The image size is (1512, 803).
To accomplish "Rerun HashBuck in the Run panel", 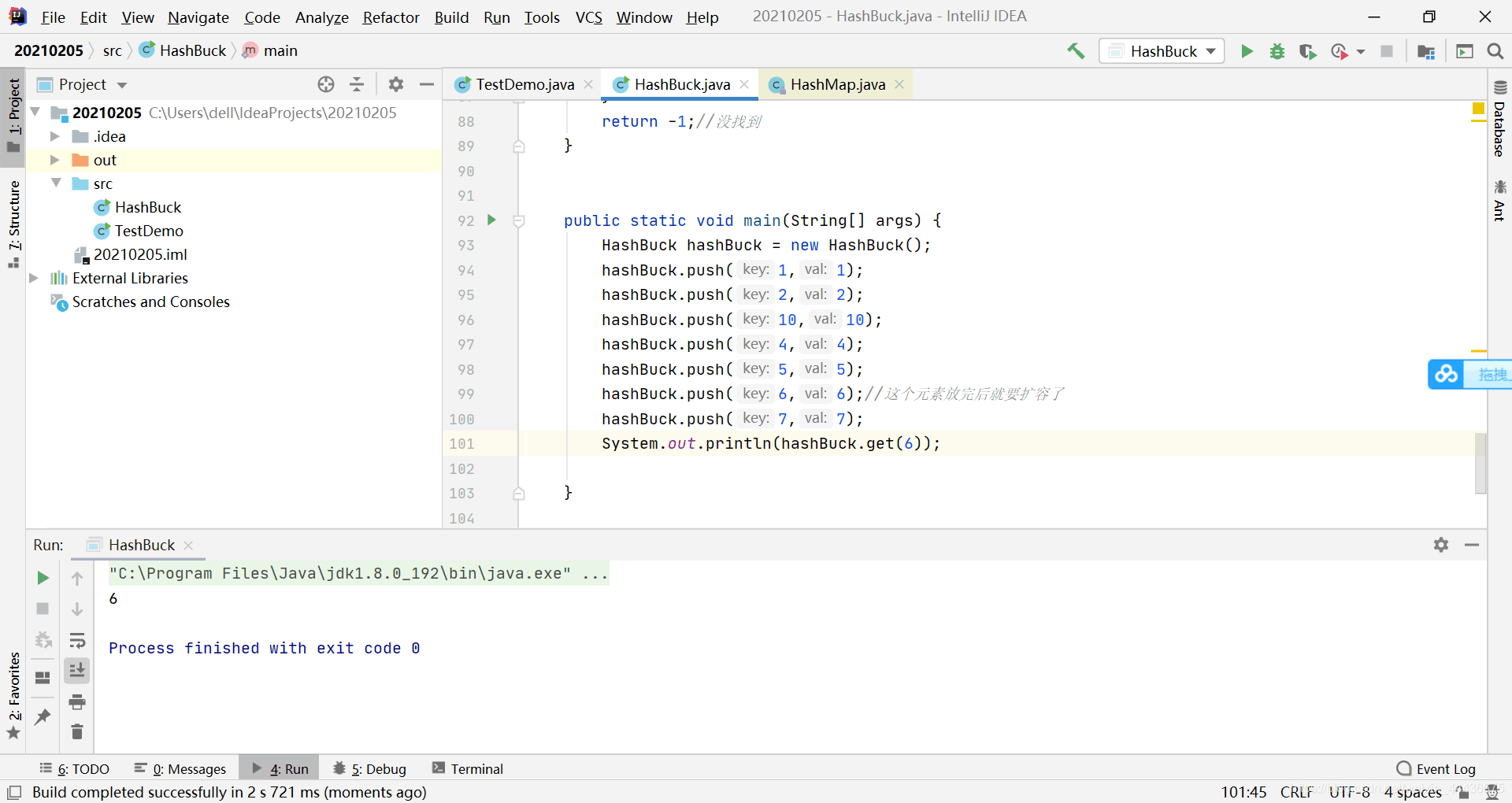I will click(43, 578).
